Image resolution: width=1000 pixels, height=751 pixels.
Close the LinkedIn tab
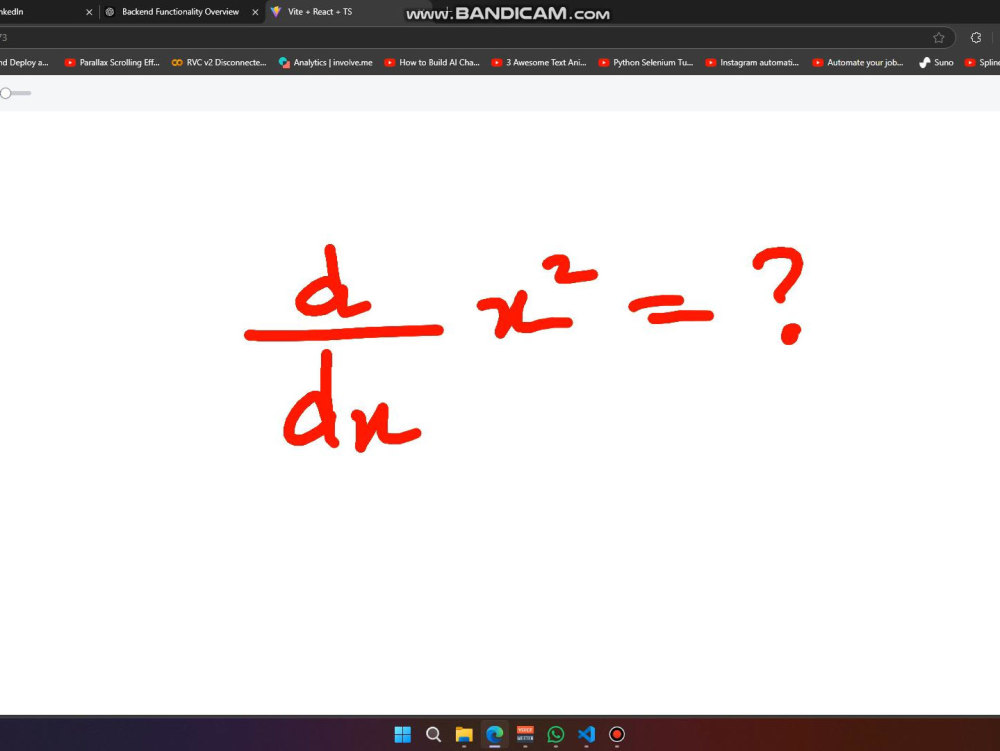[89, 12]
